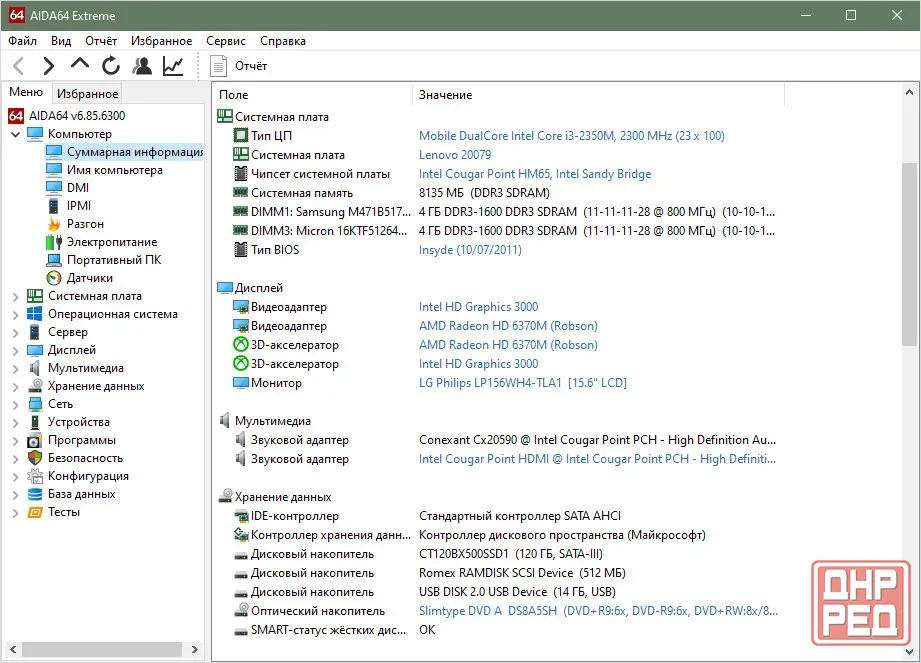This screenshot has width=921, height=663.
Task: Open the Lenovo 20079 link
Action: point(455,155)
